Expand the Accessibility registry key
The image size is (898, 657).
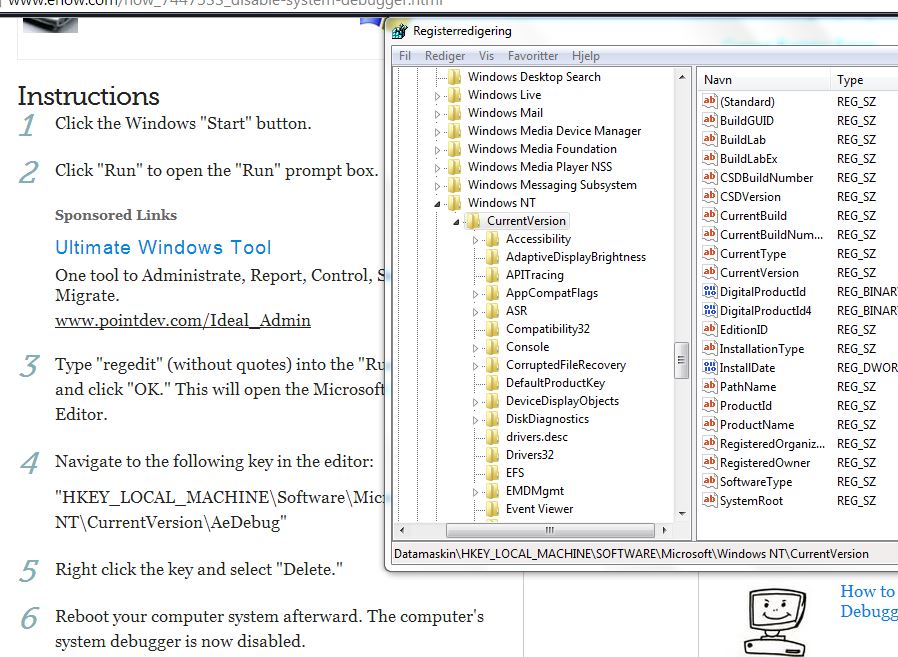[x=475, y=239]
